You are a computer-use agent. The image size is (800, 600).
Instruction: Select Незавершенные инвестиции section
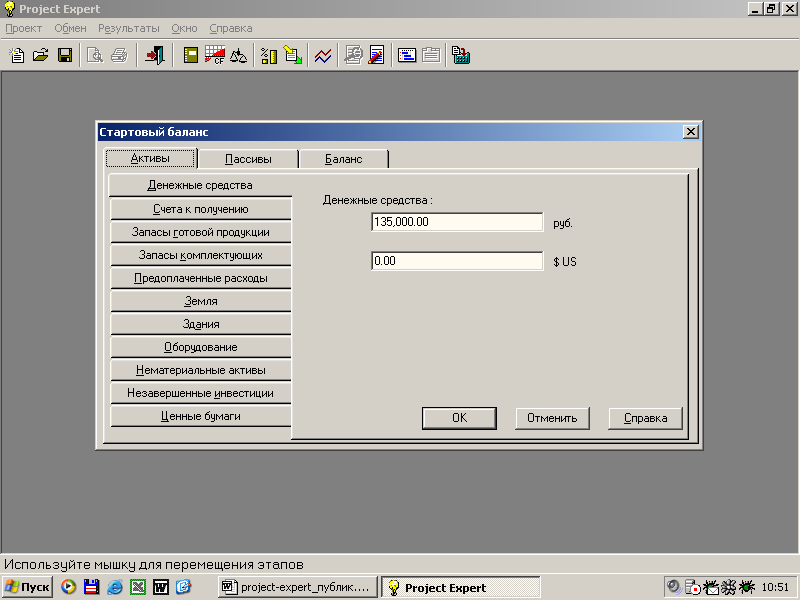tap(201, 393)
